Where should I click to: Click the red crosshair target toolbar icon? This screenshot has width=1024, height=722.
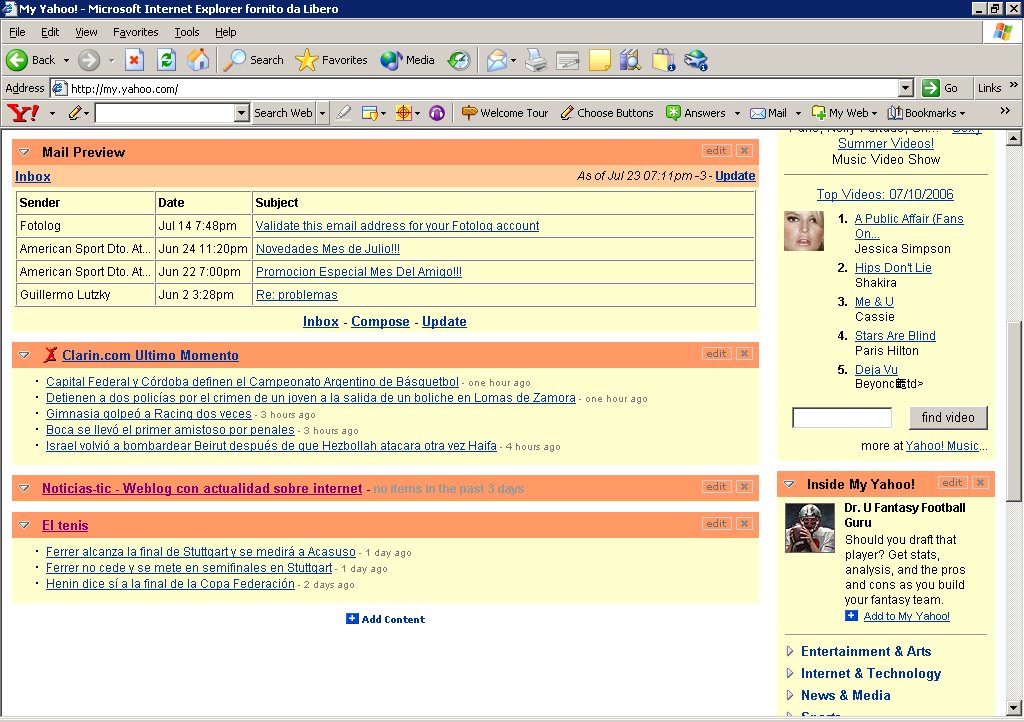coord(404,113)
